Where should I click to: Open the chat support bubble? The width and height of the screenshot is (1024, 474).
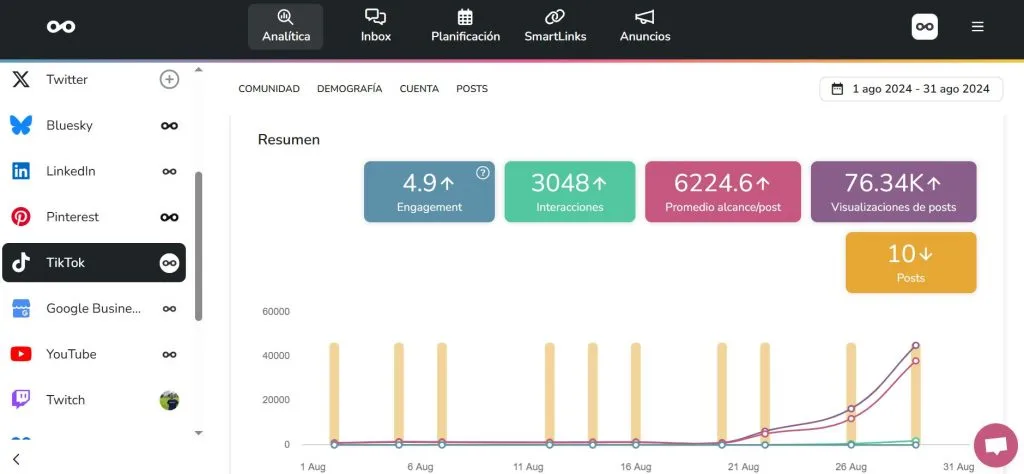[x=995, y=445]
